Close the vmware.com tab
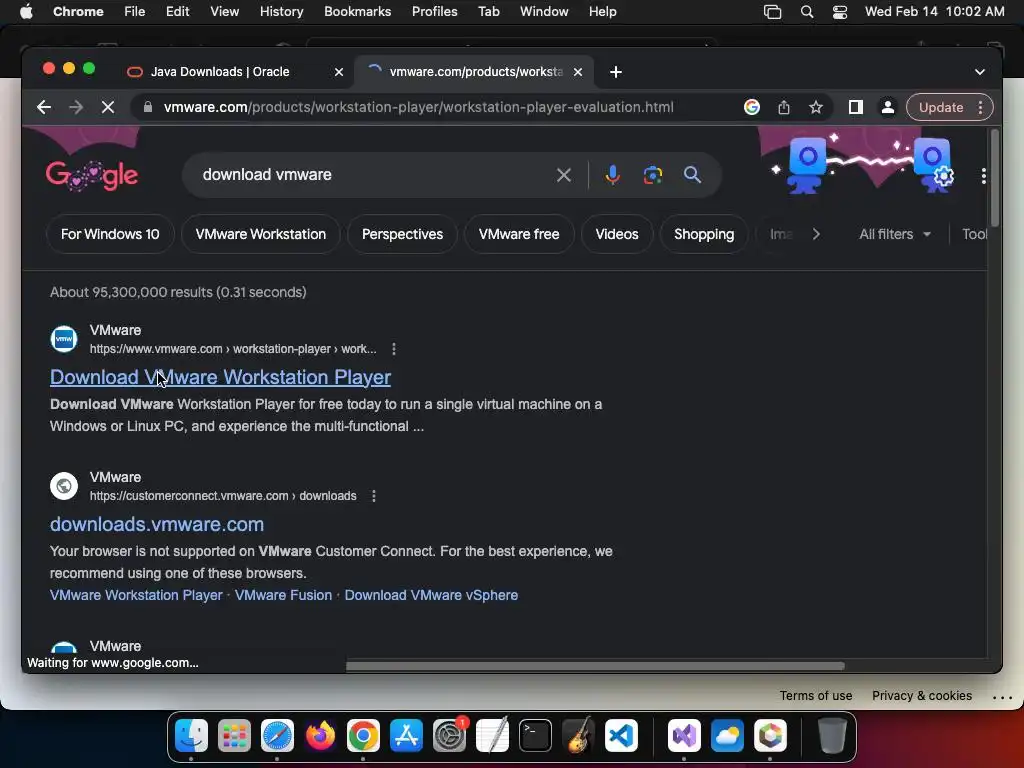This screenshot has width=1024, height=768. (578, 72)
